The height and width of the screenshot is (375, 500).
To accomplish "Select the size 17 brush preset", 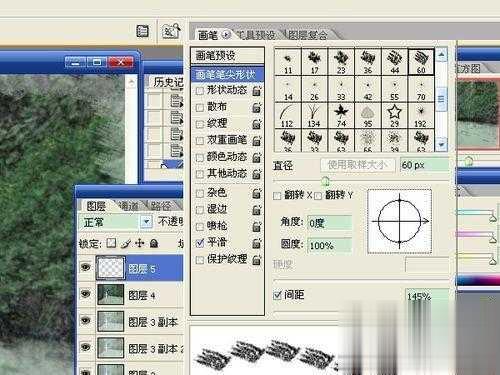I will click(314, 62).
